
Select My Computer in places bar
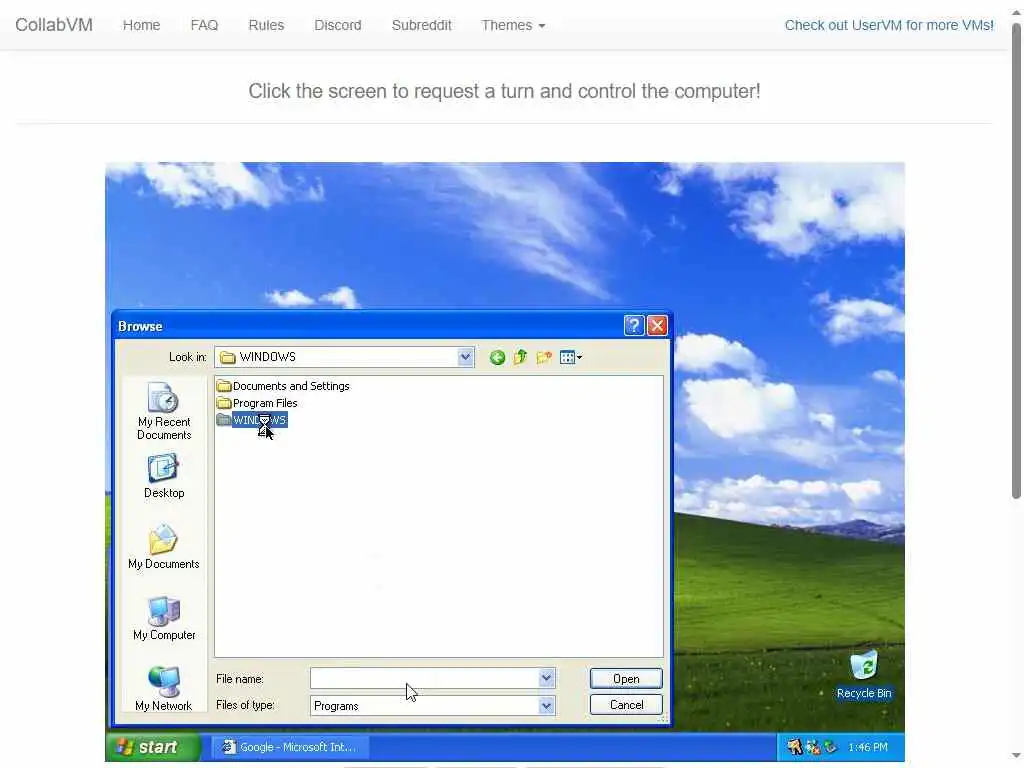pyautogui.click(x=164, y=618)
